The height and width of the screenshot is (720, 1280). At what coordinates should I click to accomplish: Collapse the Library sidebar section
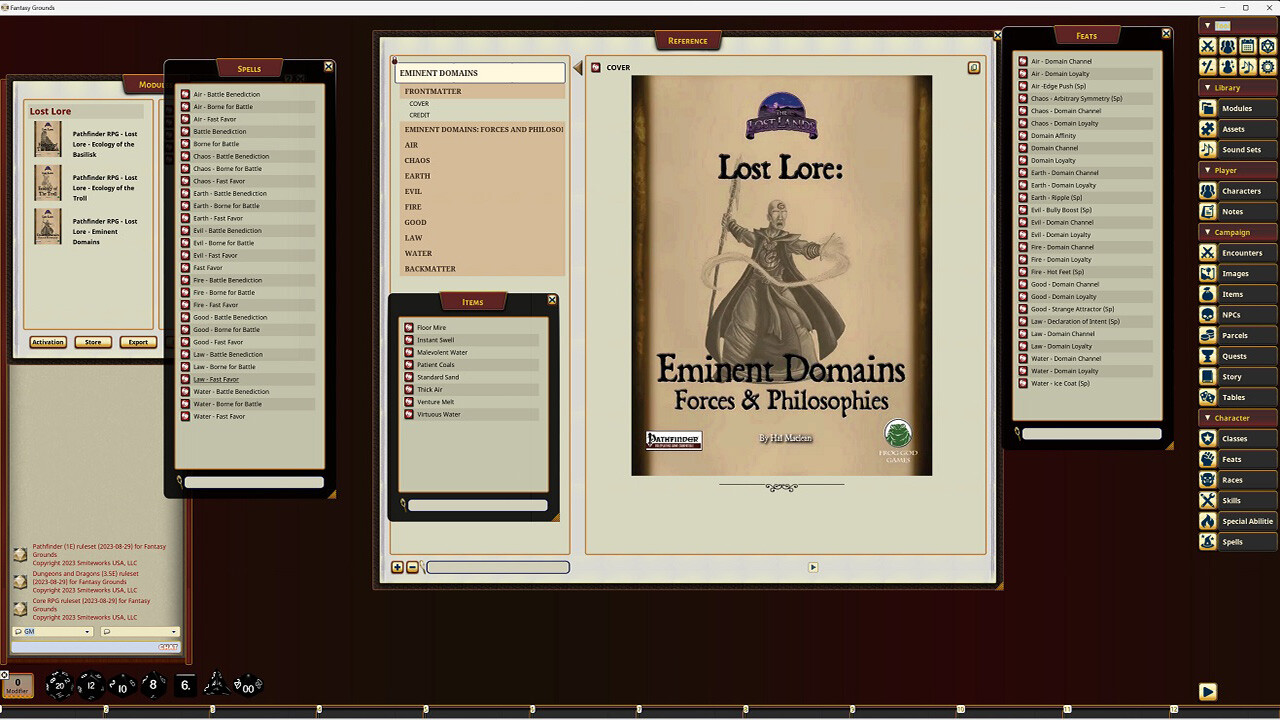(x=1208, y=88)
